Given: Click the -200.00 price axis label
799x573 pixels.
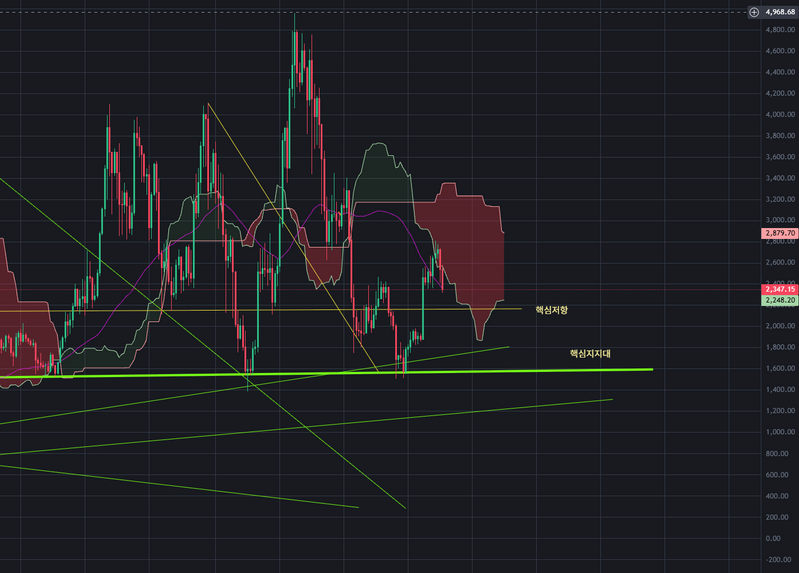Looking at the screenshot, I should 778,559.
